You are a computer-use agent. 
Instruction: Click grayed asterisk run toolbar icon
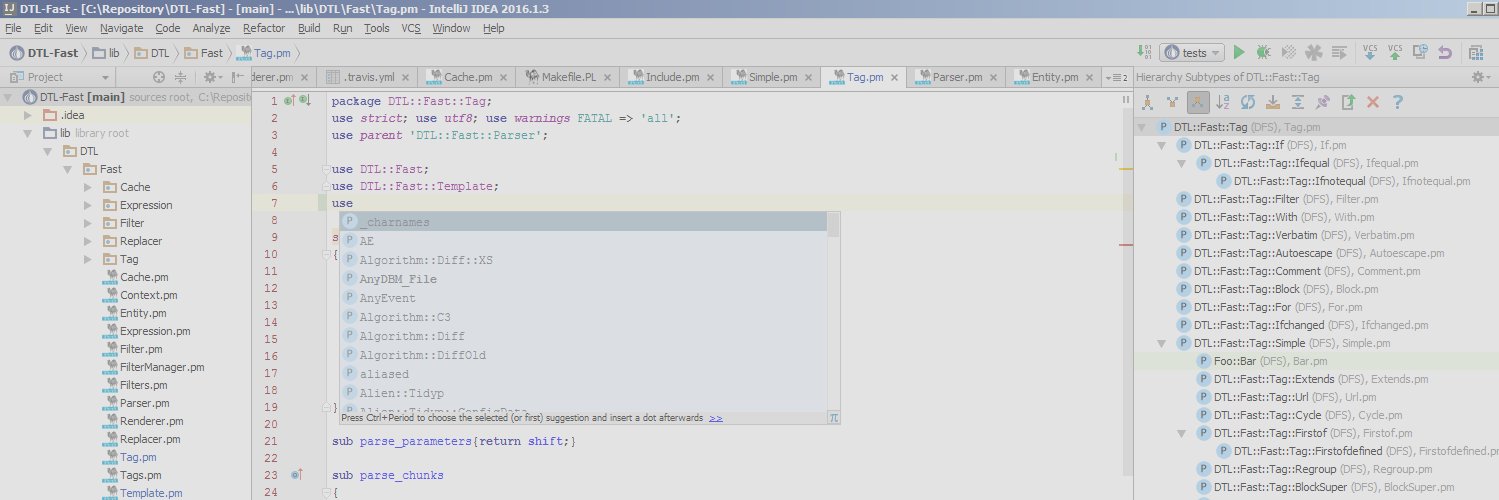tap(1314, 52)
